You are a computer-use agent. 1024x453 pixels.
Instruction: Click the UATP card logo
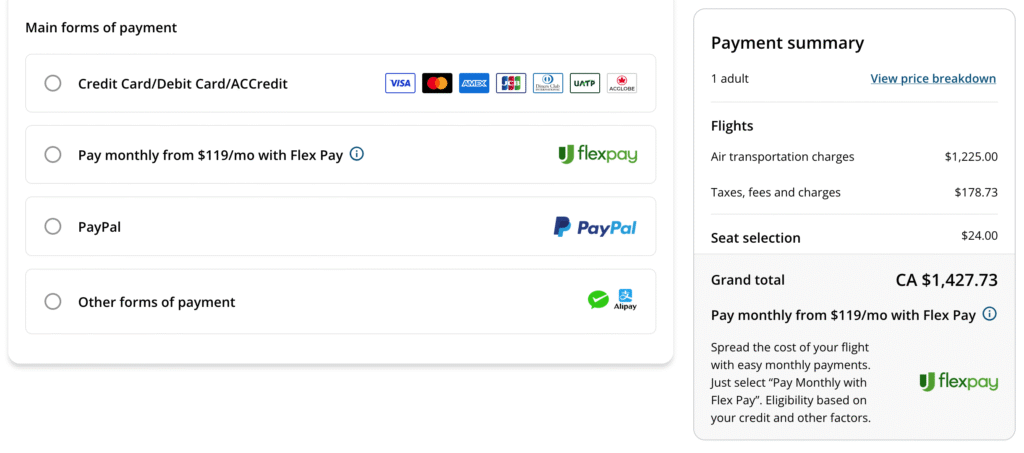(x=585, y=84)
